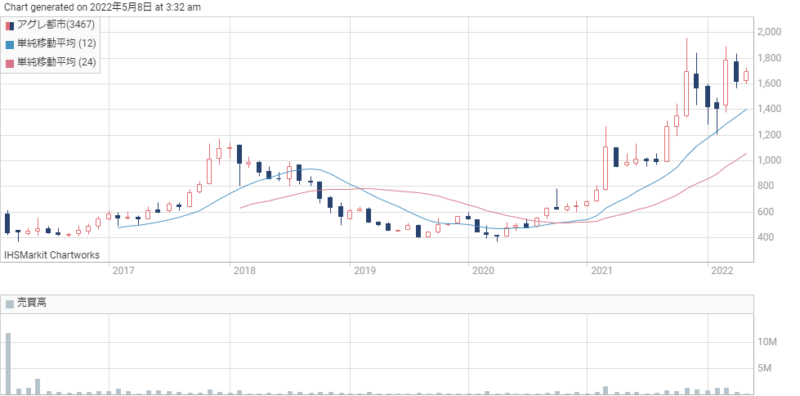The height and width of the screenshot is (396, 800).
Task: Click the 1,200 price axis label
Action: [769, 135]
